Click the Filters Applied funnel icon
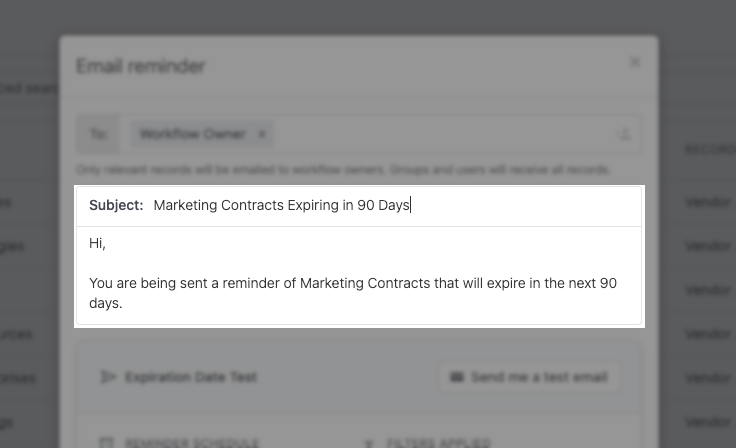This screenshot has height=448, width=736. coord(369,443)
